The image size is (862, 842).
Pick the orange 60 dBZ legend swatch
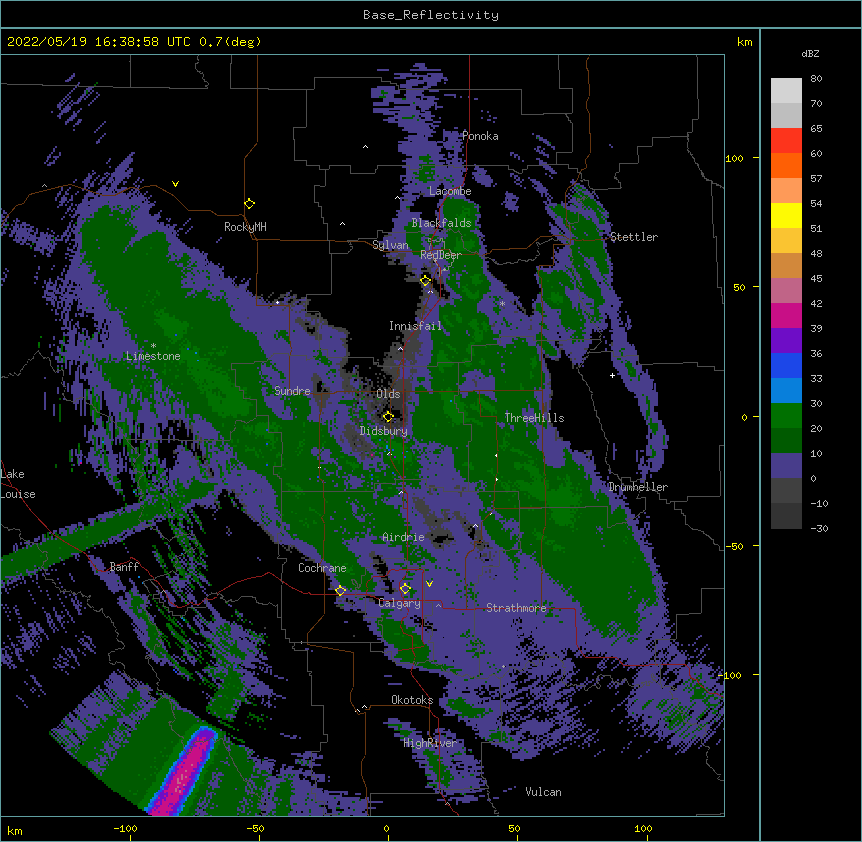pos(786,165)
